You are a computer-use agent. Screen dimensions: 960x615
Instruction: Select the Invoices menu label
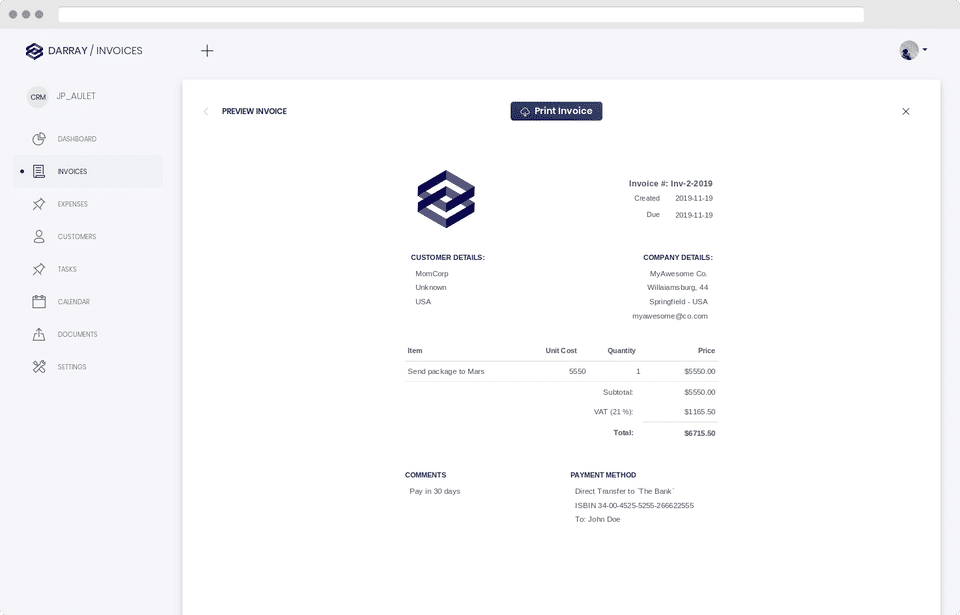pyautogui.click(x=72, y=172)
